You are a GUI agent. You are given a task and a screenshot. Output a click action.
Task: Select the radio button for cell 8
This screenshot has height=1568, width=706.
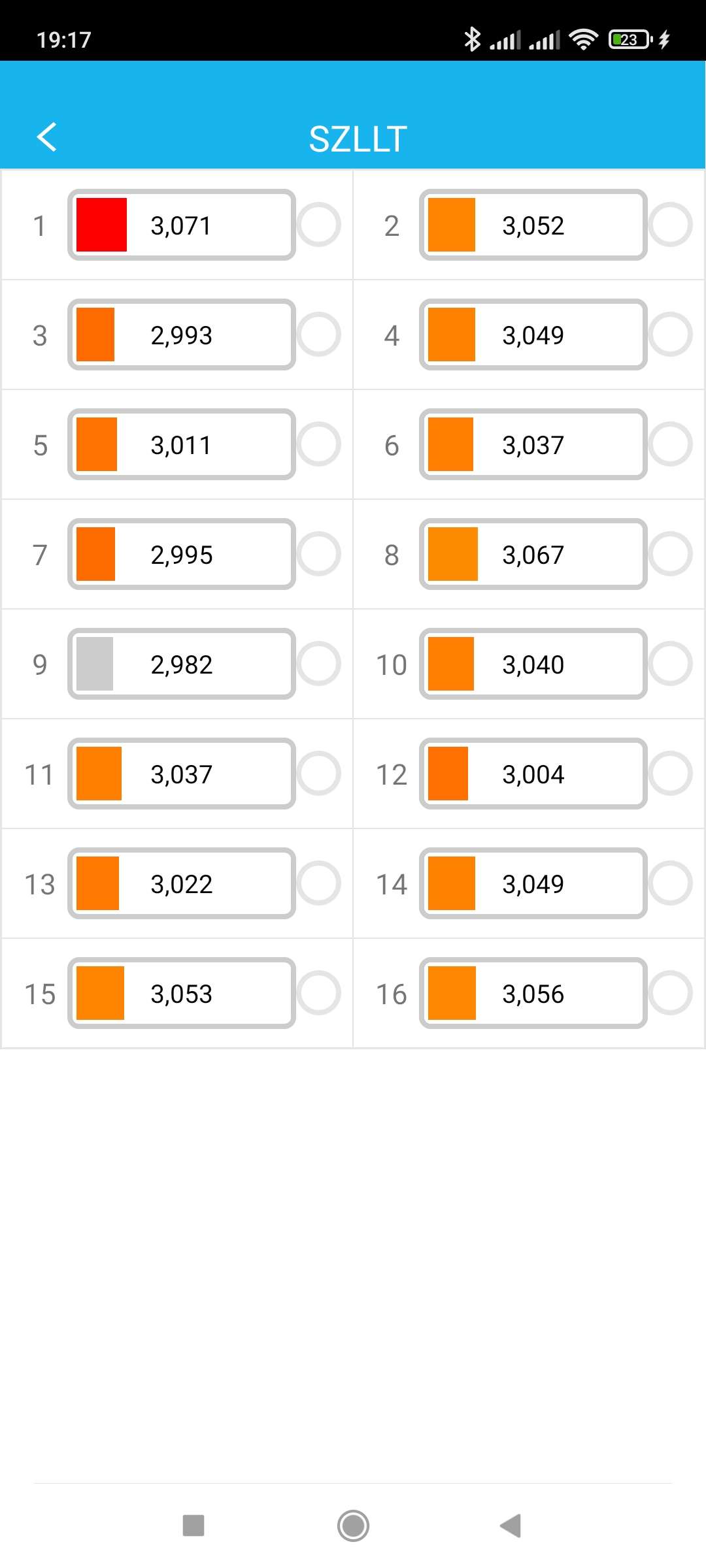671,555
